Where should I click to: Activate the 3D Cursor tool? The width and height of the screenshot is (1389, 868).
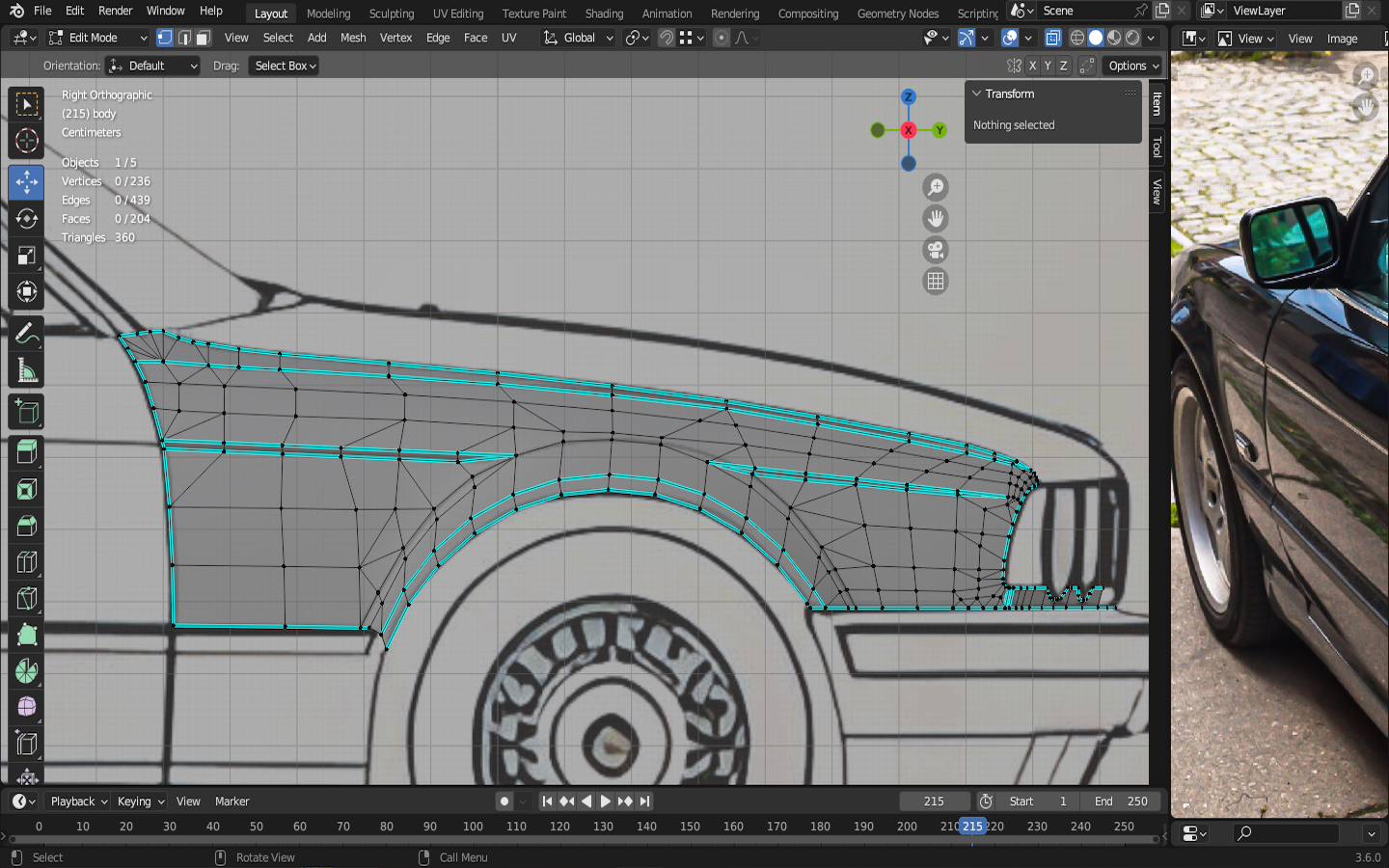click(26, 141)
